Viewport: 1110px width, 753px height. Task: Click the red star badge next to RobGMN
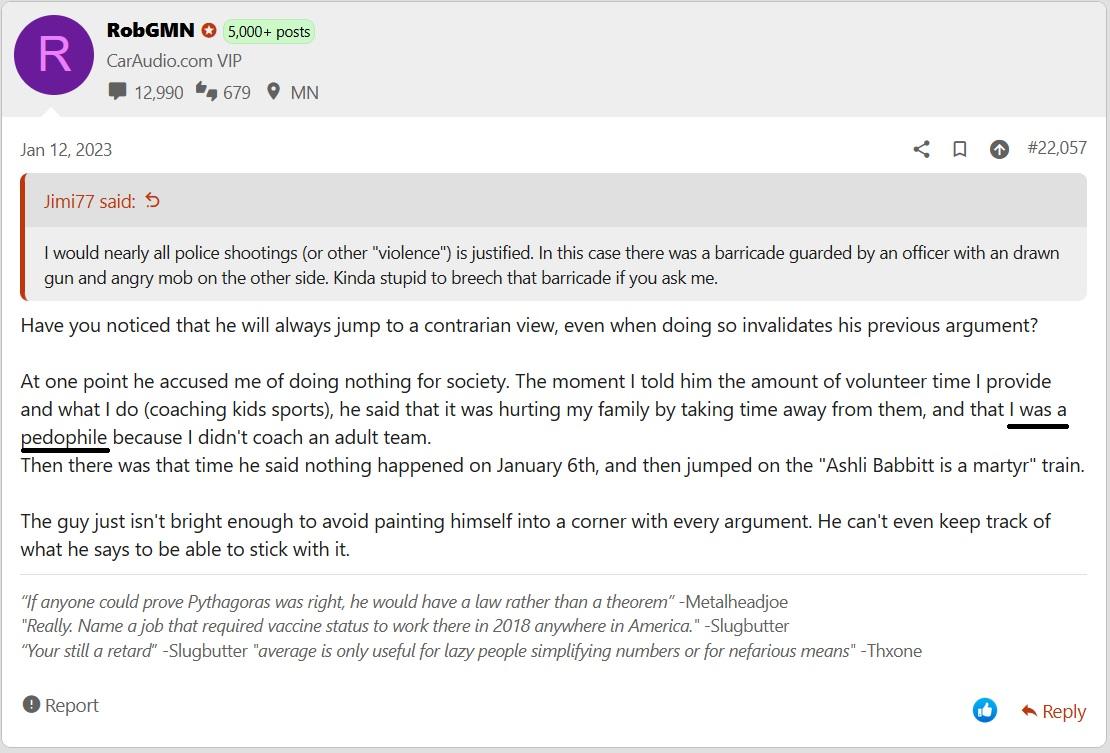(x=208, y=30)
